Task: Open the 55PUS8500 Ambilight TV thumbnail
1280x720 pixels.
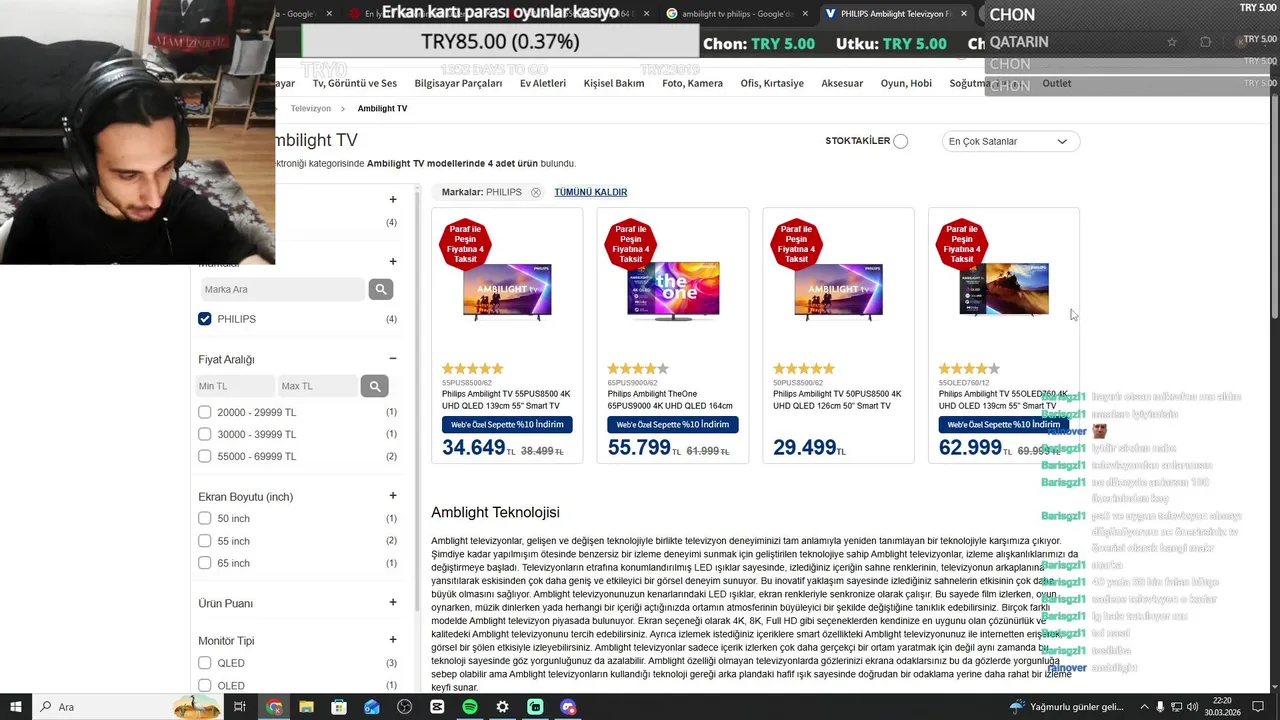Action: pos(507,292)
